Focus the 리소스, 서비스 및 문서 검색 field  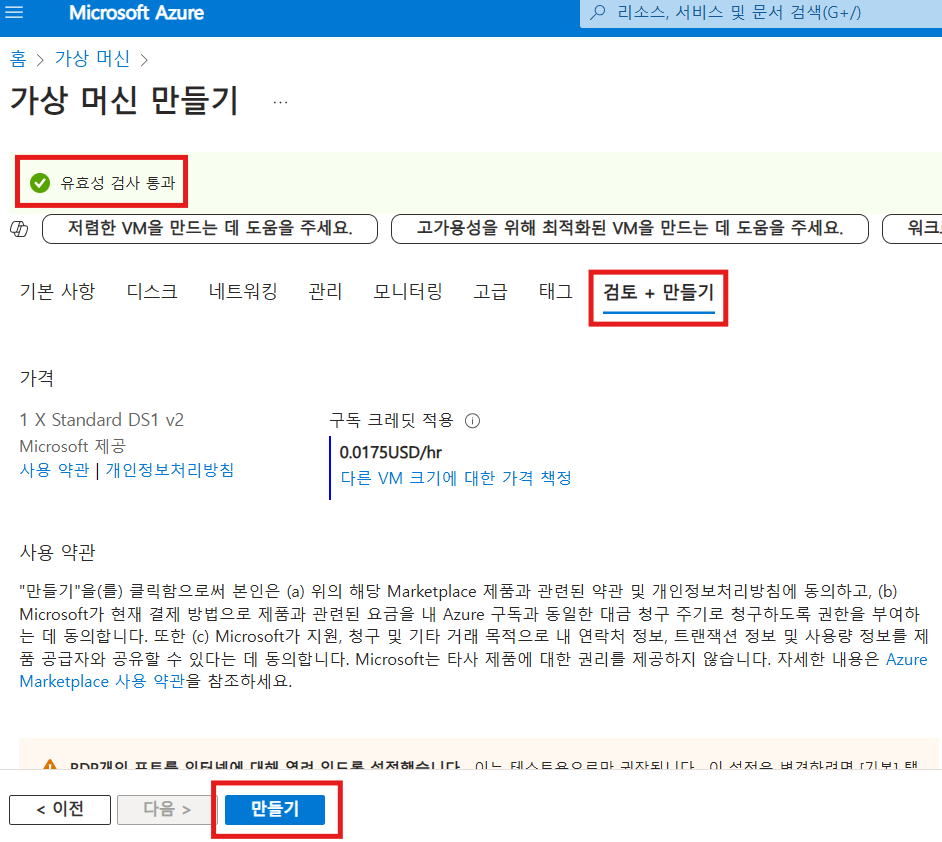(761, 13)
